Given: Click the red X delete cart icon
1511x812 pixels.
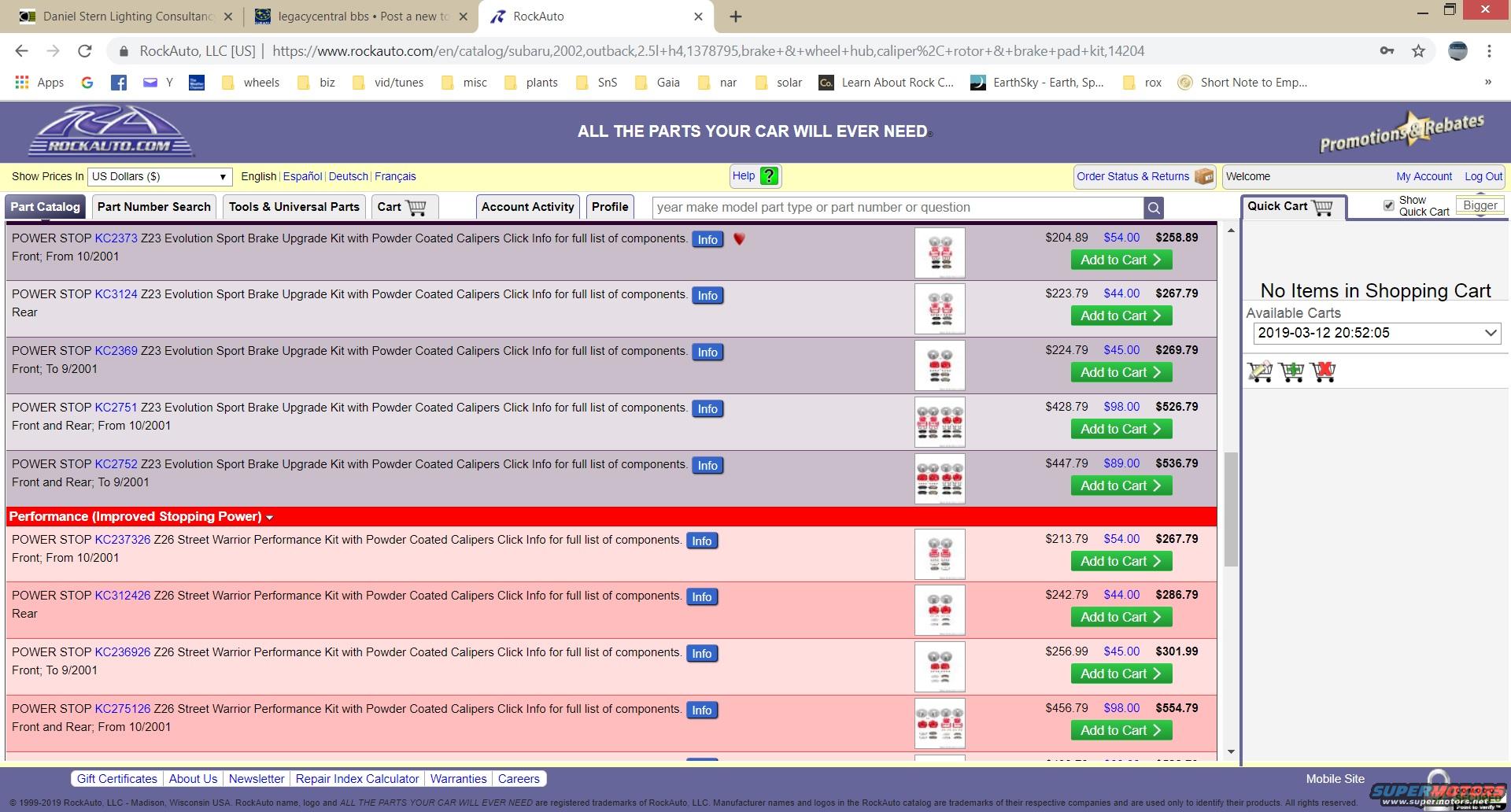Looking at the screenshot, I should 1323,371.
